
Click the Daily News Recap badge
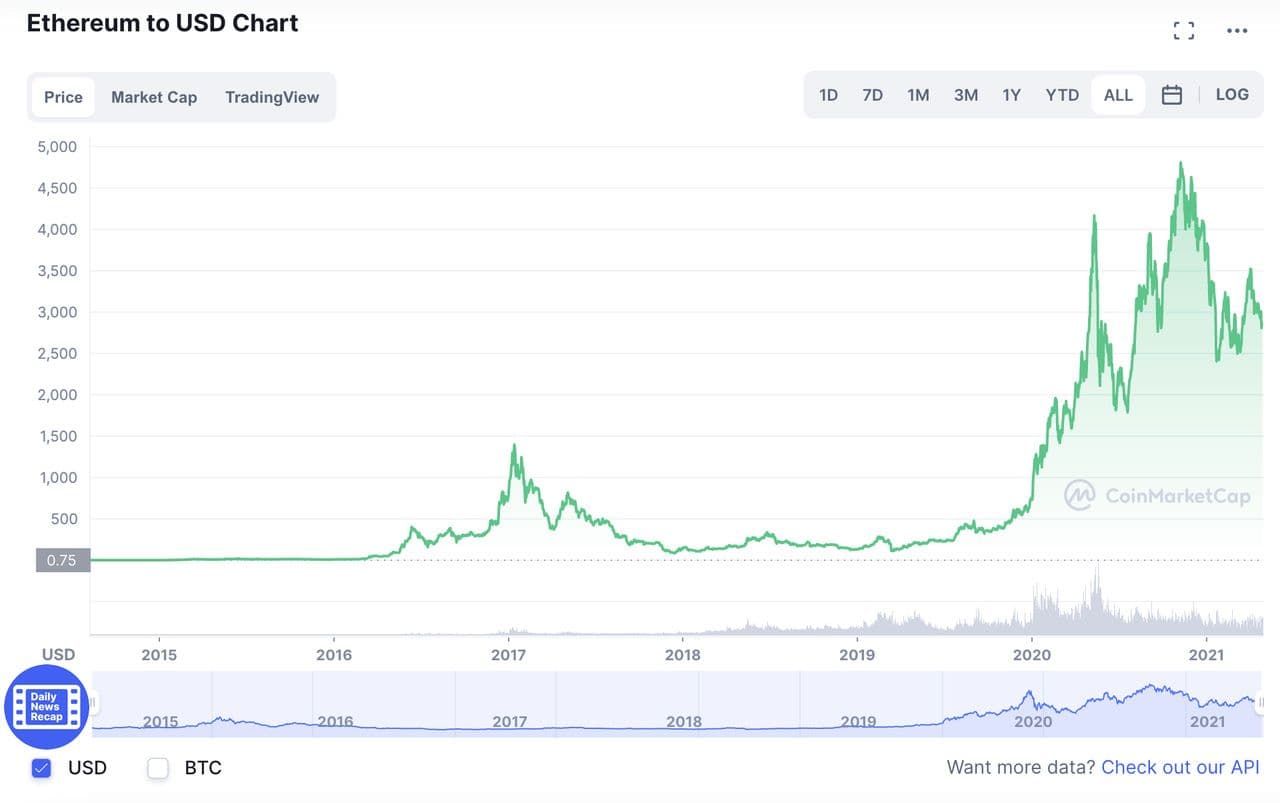coord(46,707)
